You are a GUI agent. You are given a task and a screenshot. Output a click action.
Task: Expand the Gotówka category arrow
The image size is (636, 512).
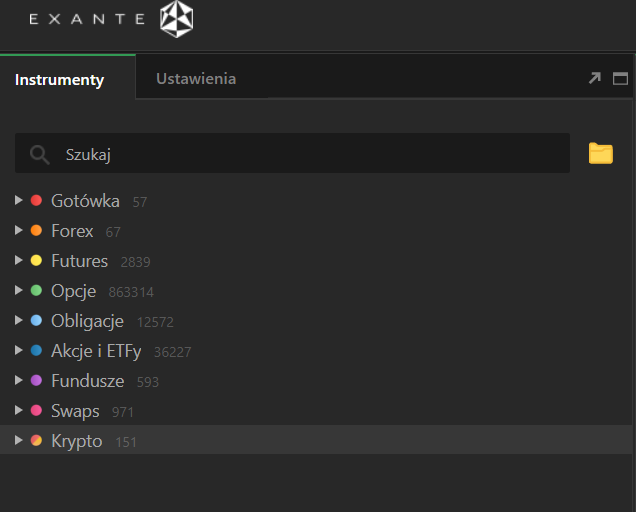18,200
